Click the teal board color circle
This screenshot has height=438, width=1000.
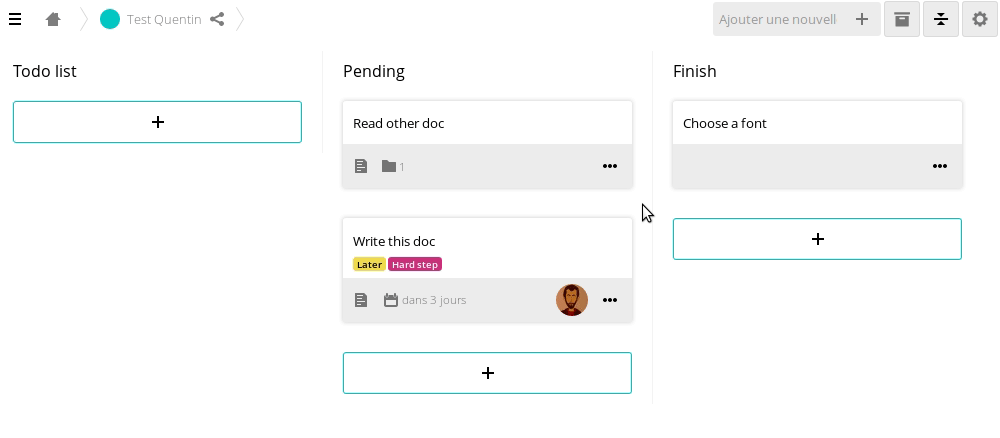pos(110,19)
